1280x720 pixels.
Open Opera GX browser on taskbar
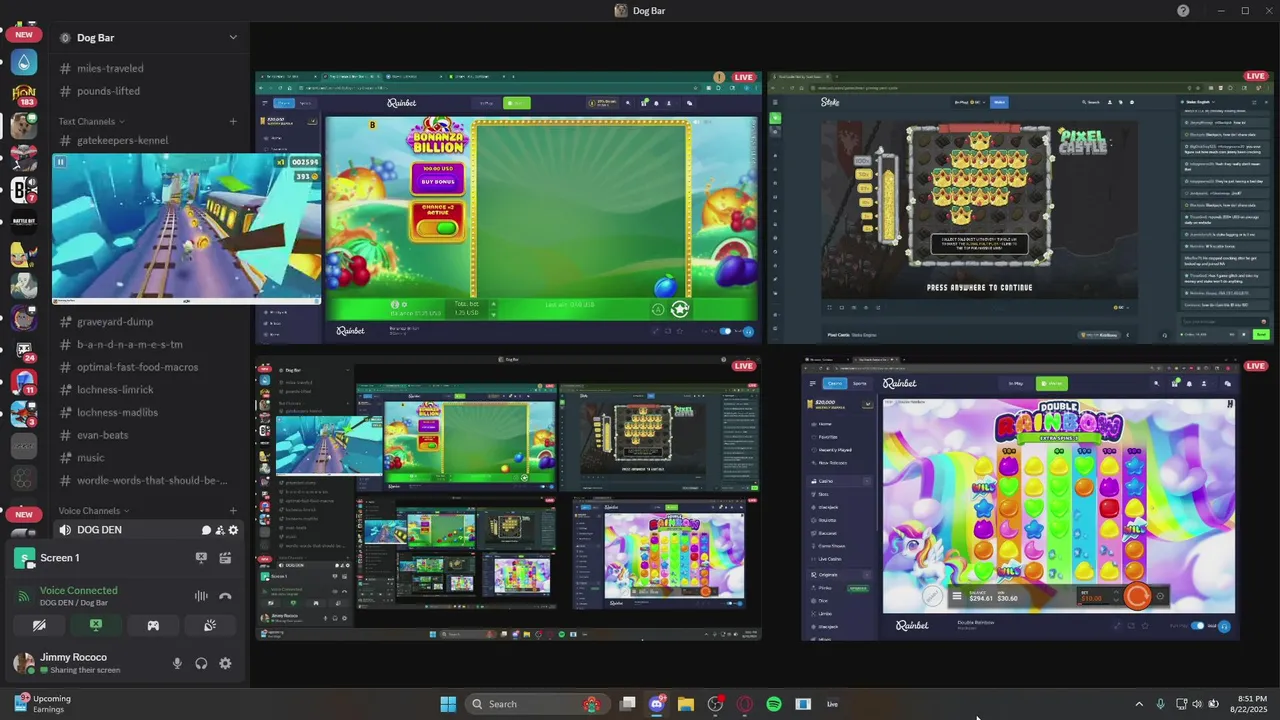point(744,704)
